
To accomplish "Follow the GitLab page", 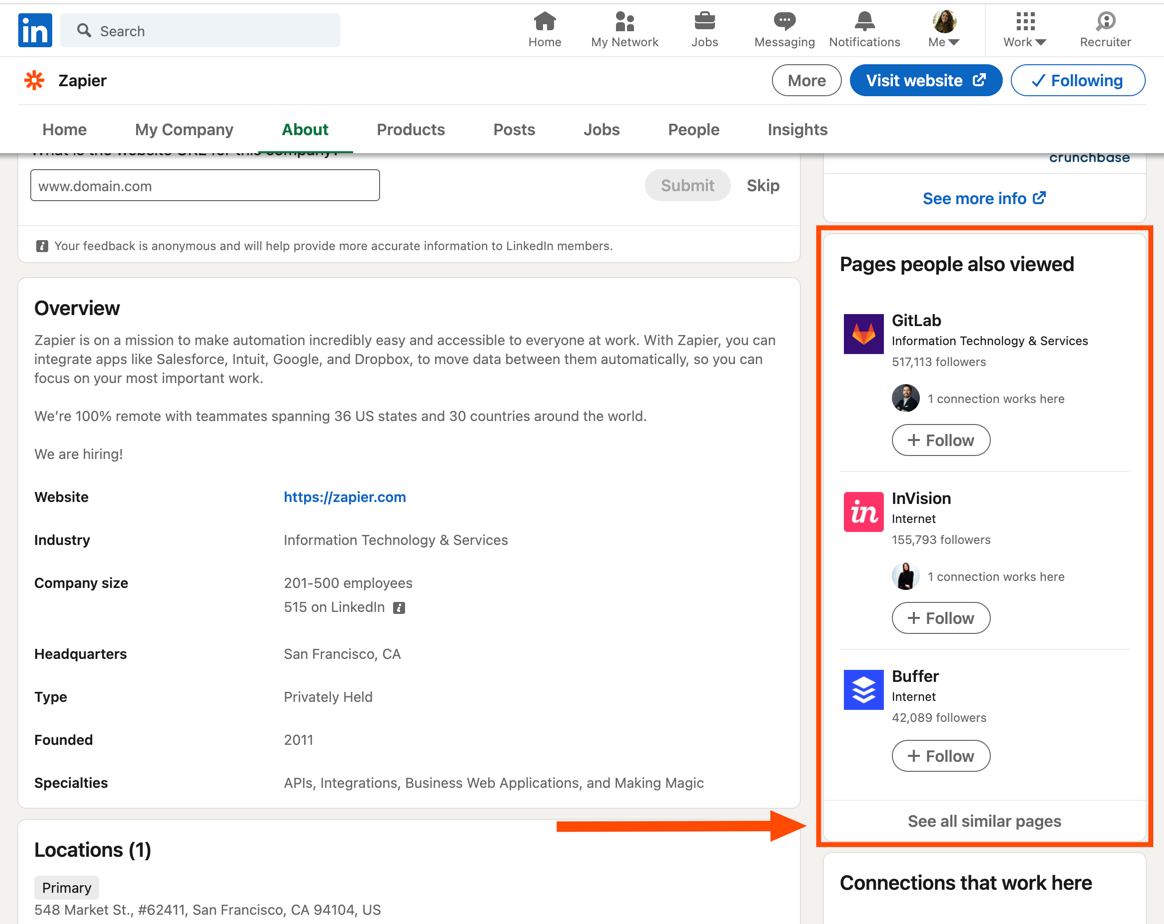I will click(941, 440).
